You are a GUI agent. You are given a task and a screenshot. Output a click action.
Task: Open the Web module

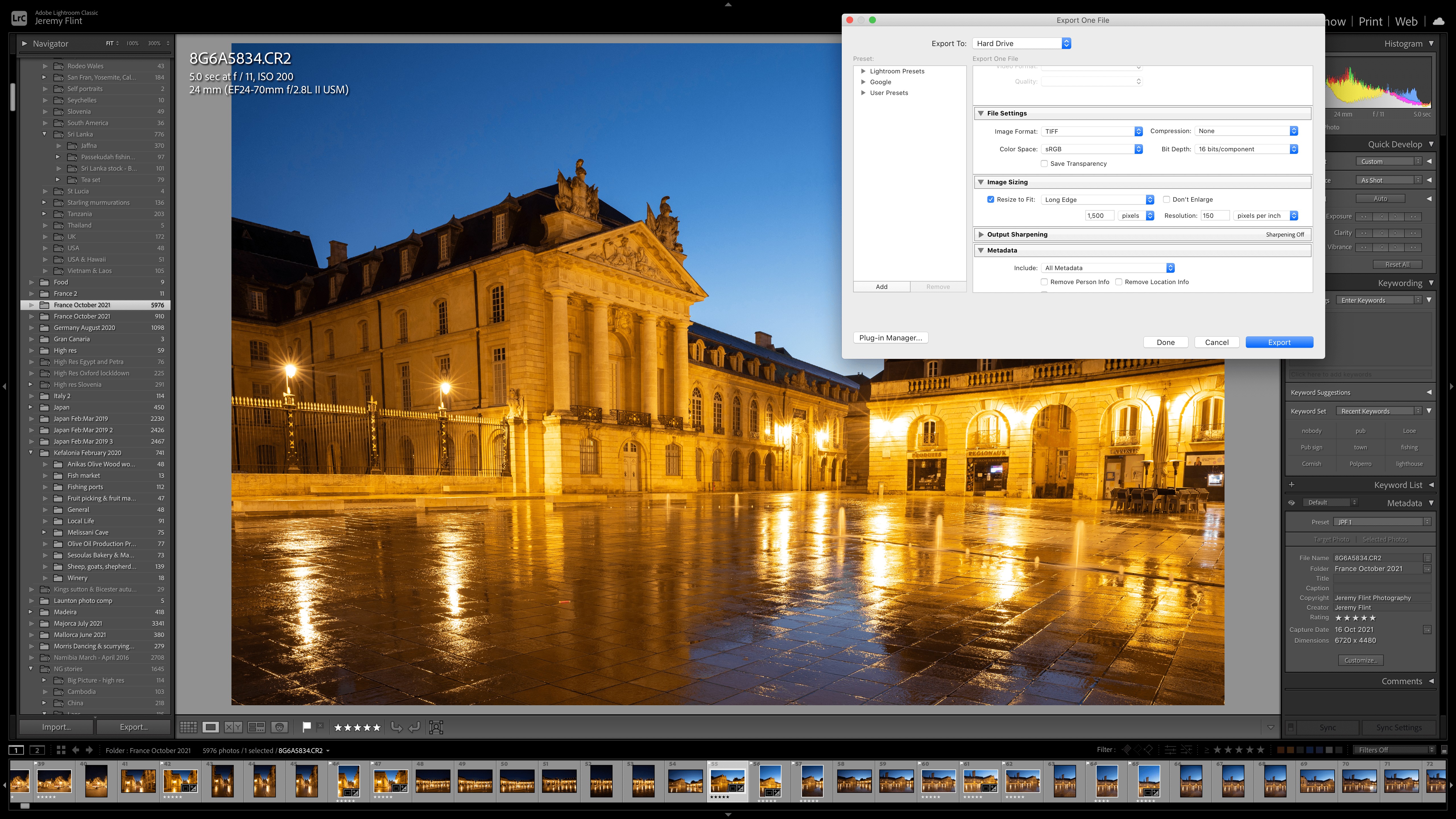[x=1407, y=21]
